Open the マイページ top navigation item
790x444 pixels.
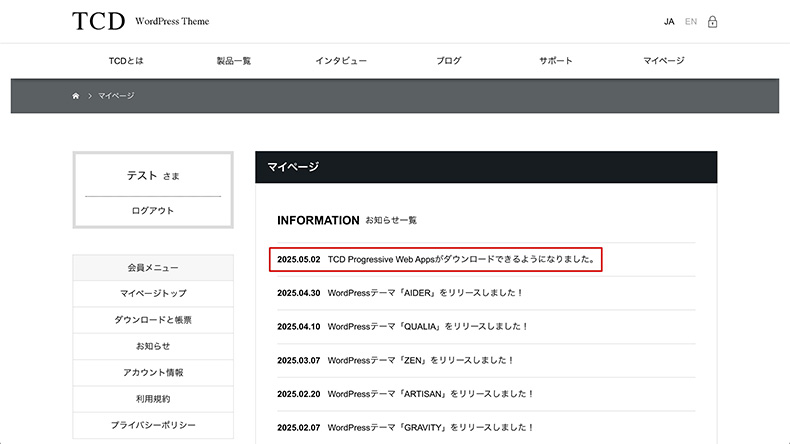664,60
